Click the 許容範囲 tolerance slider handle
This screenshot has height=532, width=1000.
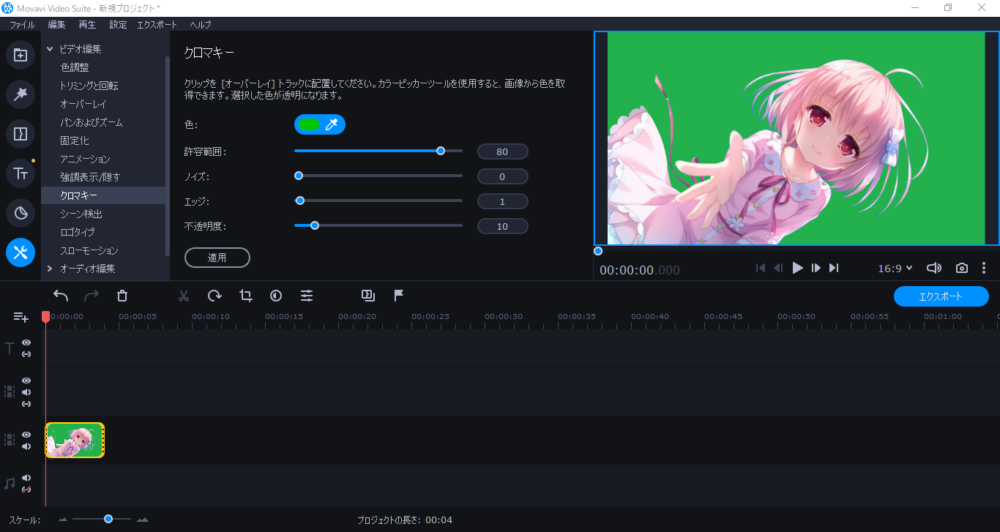441,151
